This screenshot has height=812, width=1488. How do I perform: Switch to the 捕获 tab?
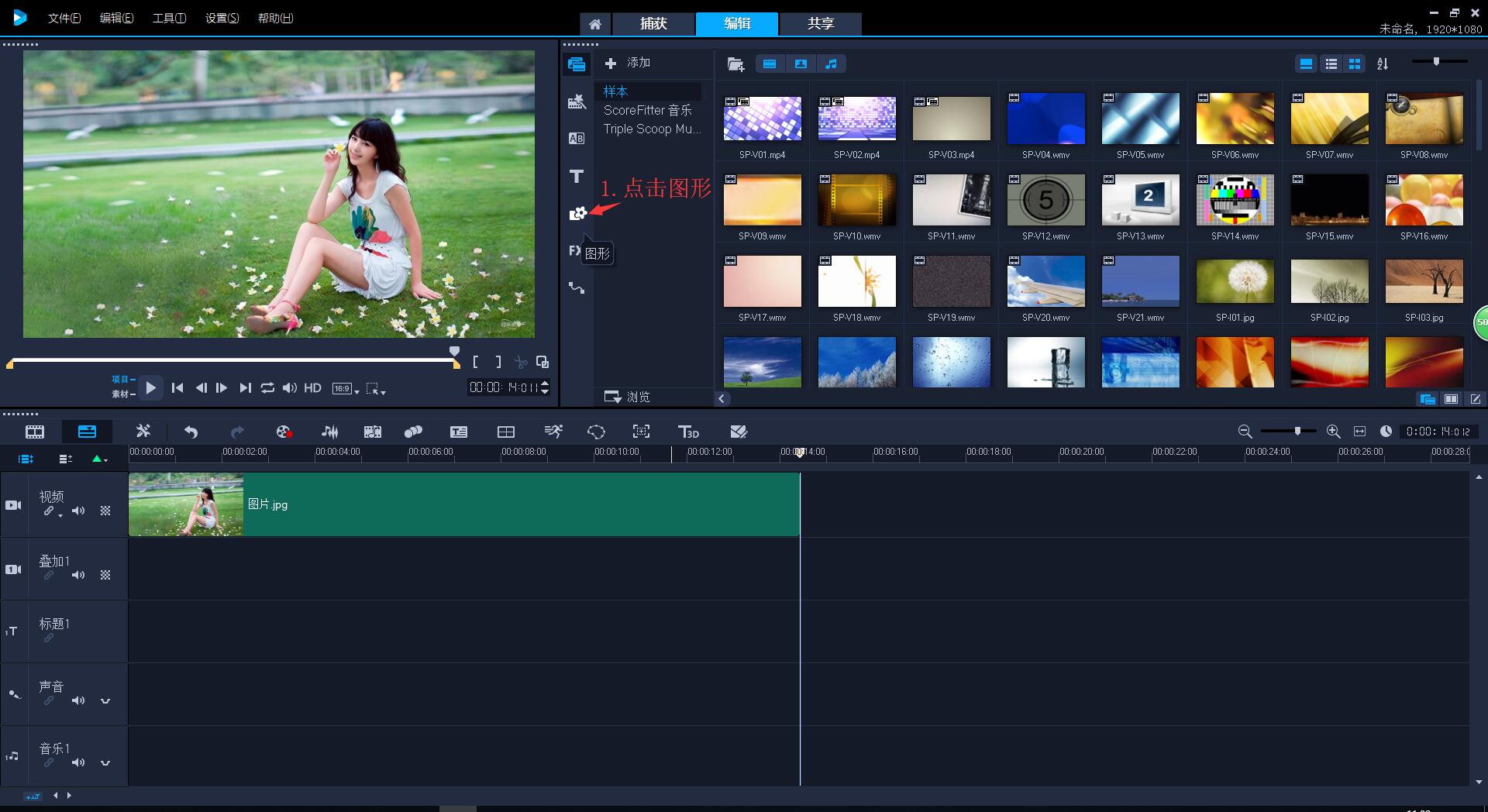tap(653, 23)
